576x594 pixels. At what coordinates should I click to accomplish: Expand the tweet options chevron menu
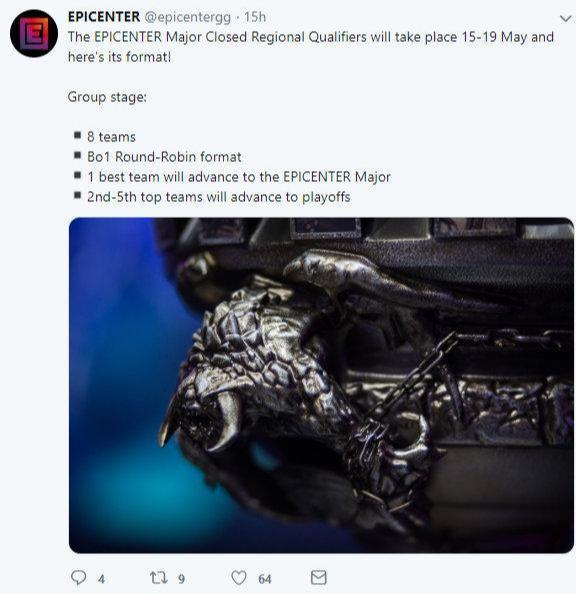click(565, 18)
